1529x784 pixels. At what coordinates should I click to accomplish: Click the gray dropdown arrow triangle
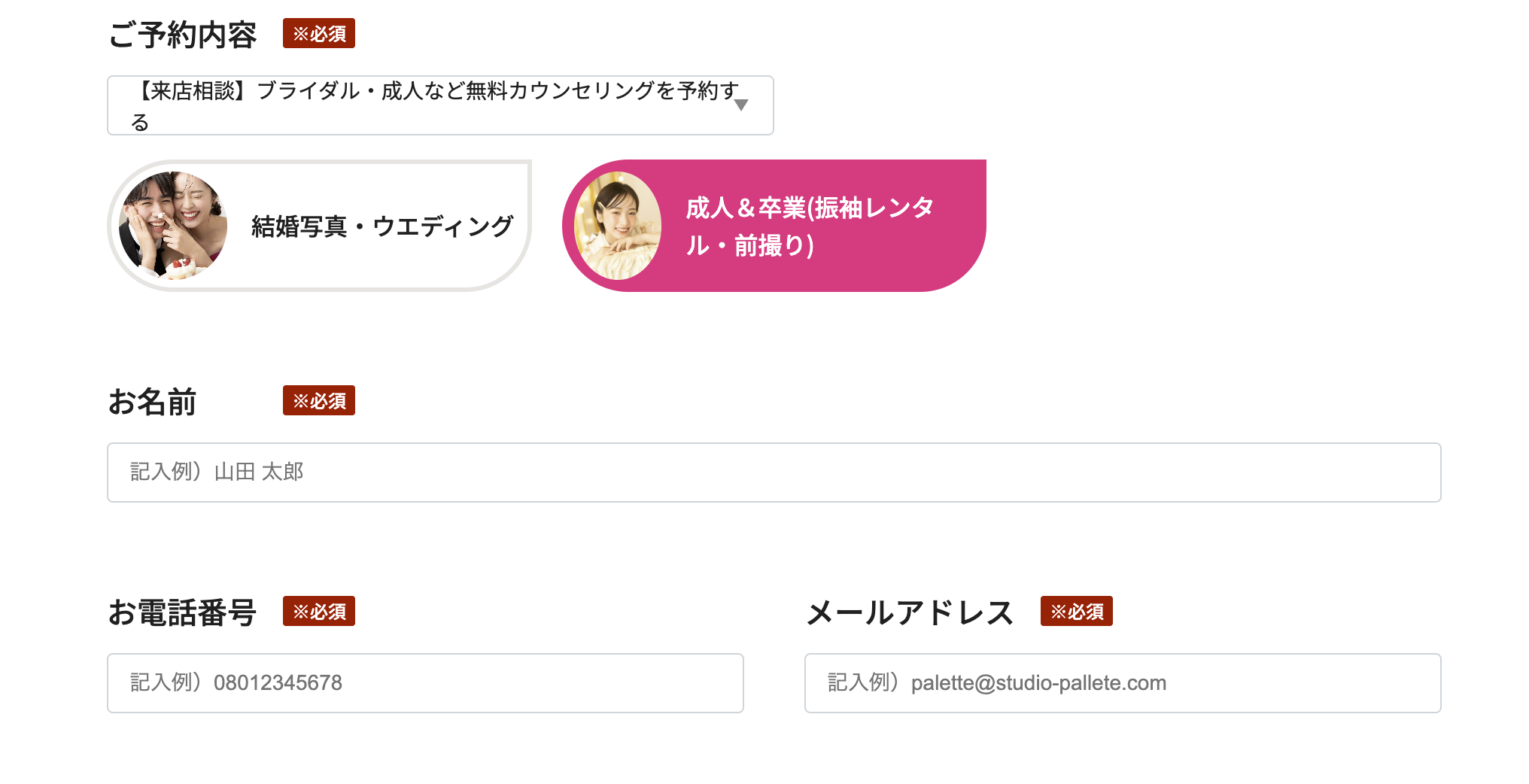(x=741, y=105)
